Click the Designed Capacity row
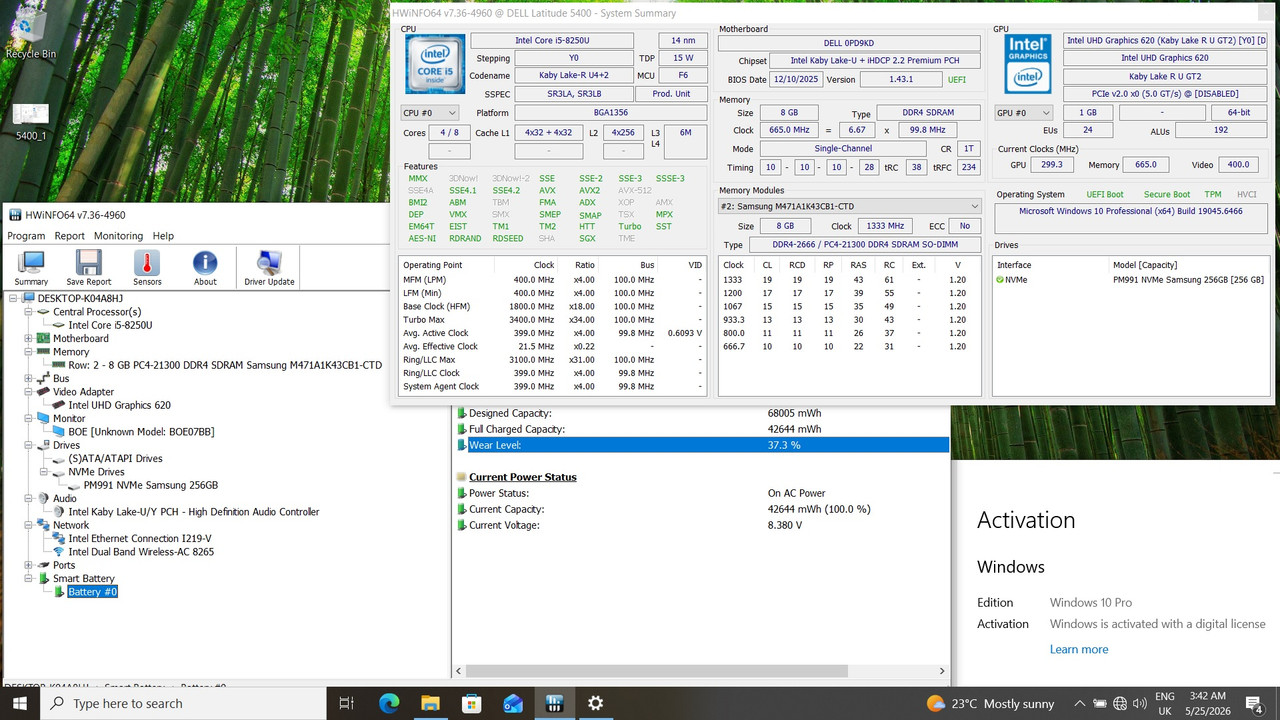This screenshot has width=1280, height=720. click(x=702, y=413)
